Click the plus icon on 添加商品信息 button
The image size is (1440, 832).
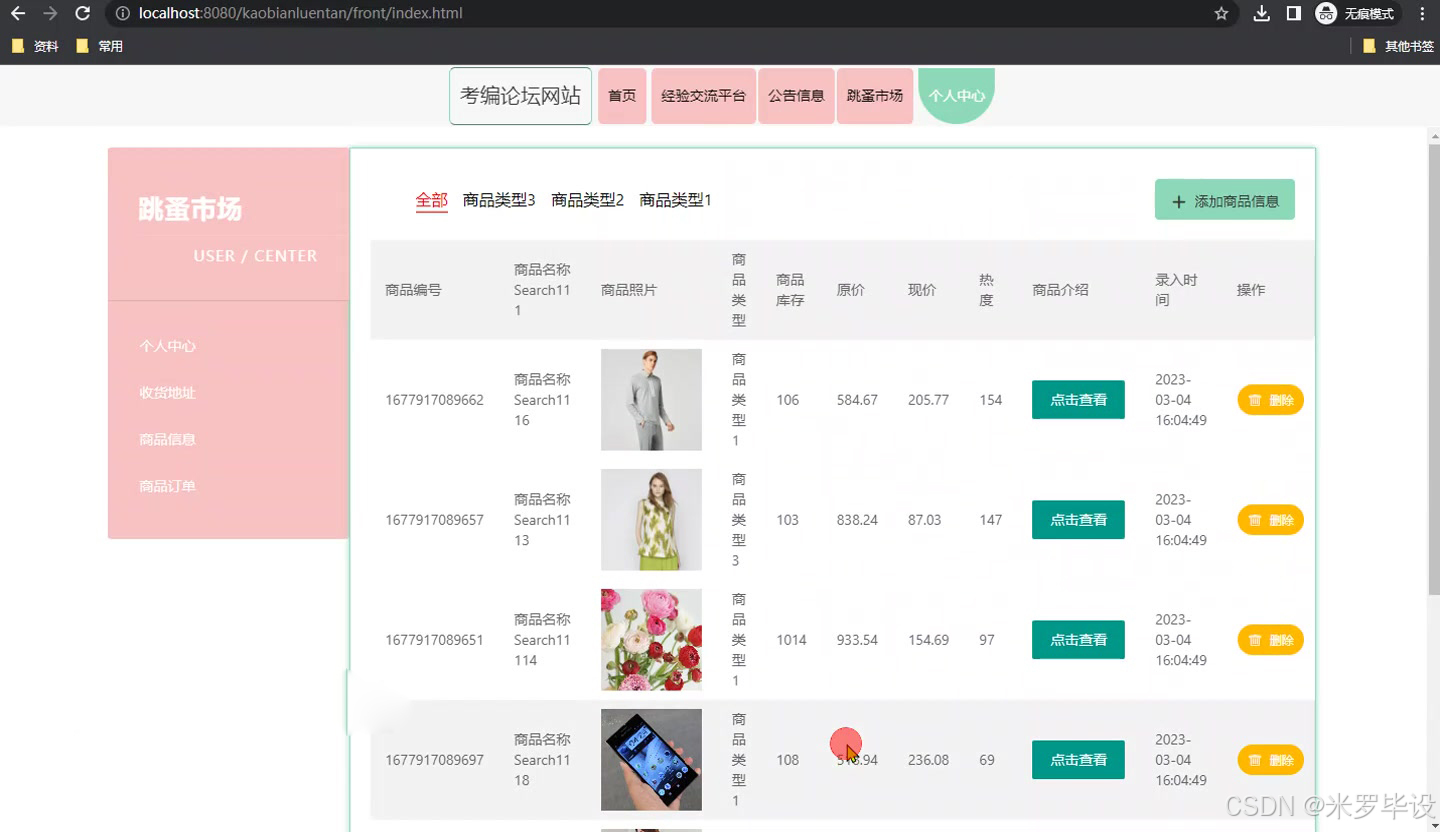pyautogui.click(x=1178, y=200)
